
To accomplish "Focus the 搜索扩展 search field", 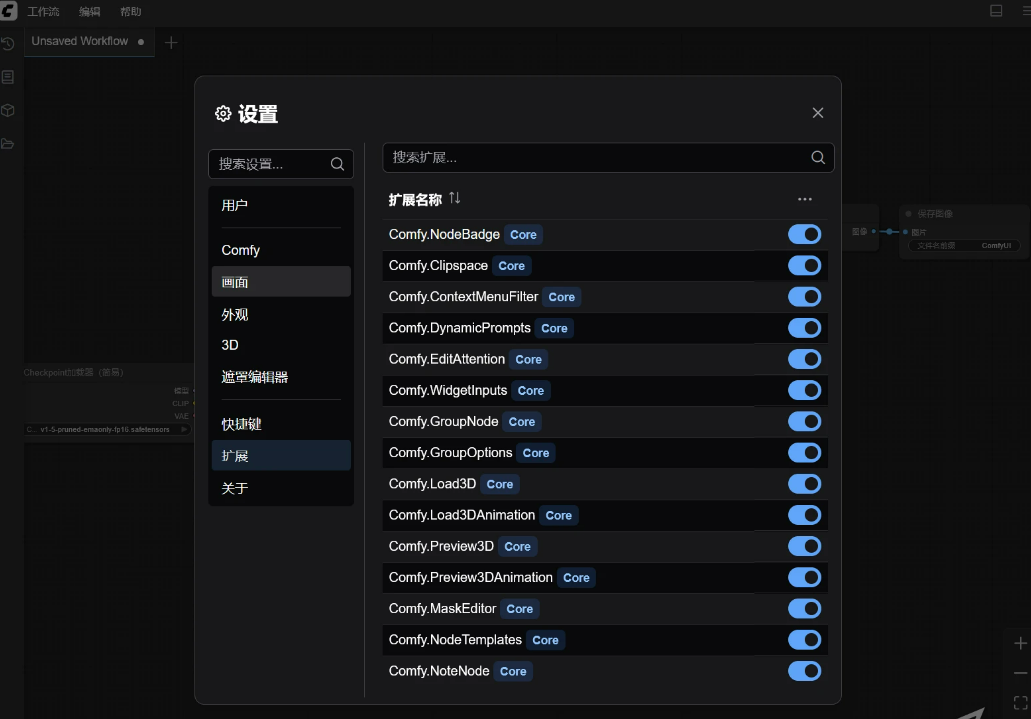I will (x=608, y=157).
